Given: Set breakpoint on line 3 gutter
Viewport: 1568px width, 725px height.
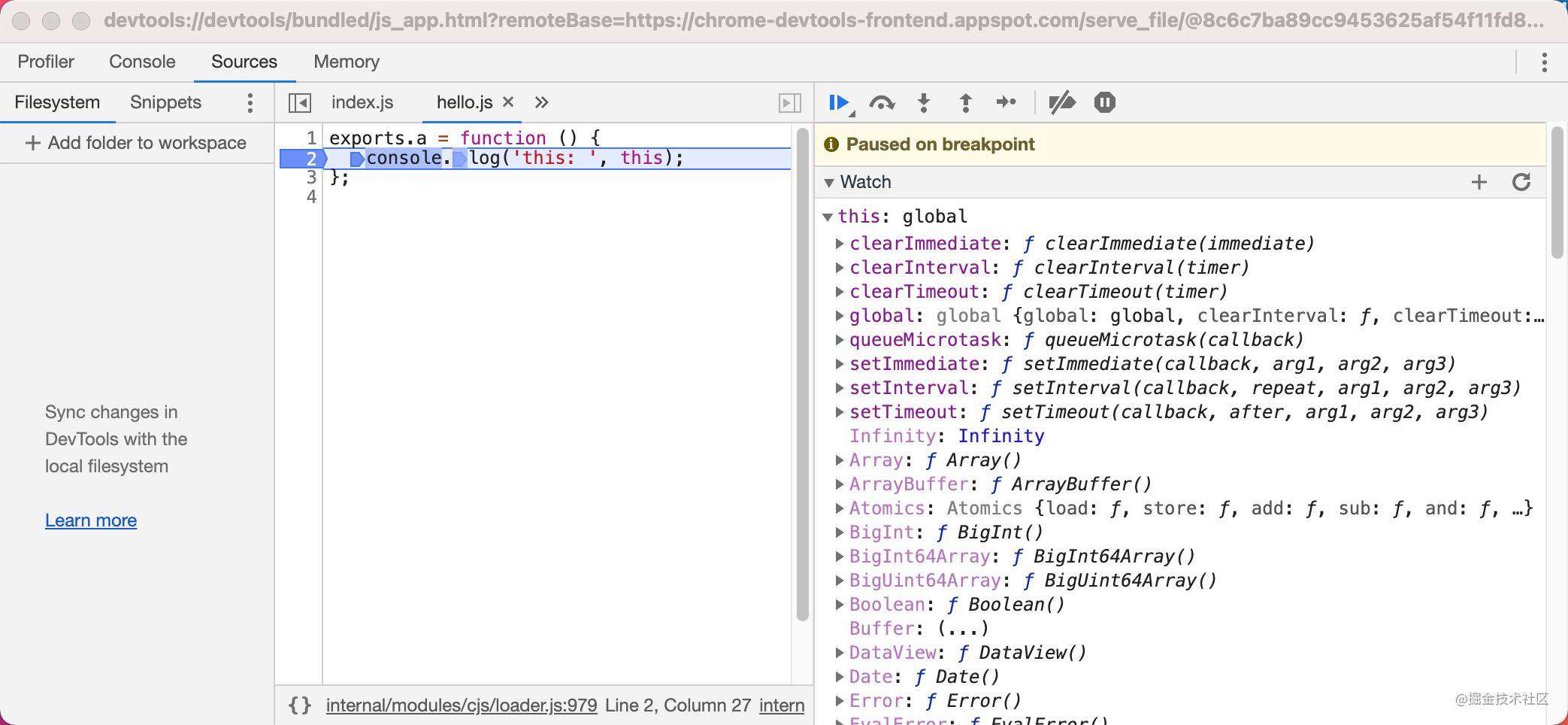Looking at the screenshot, I should tap(310, 177).
